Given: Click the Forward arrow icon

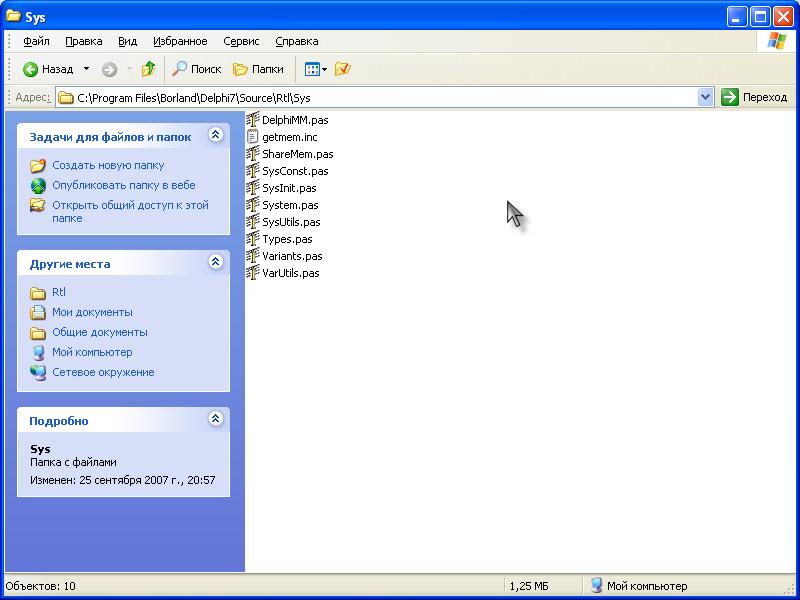Looking at the screenshot, I should (x=109, y=69).
